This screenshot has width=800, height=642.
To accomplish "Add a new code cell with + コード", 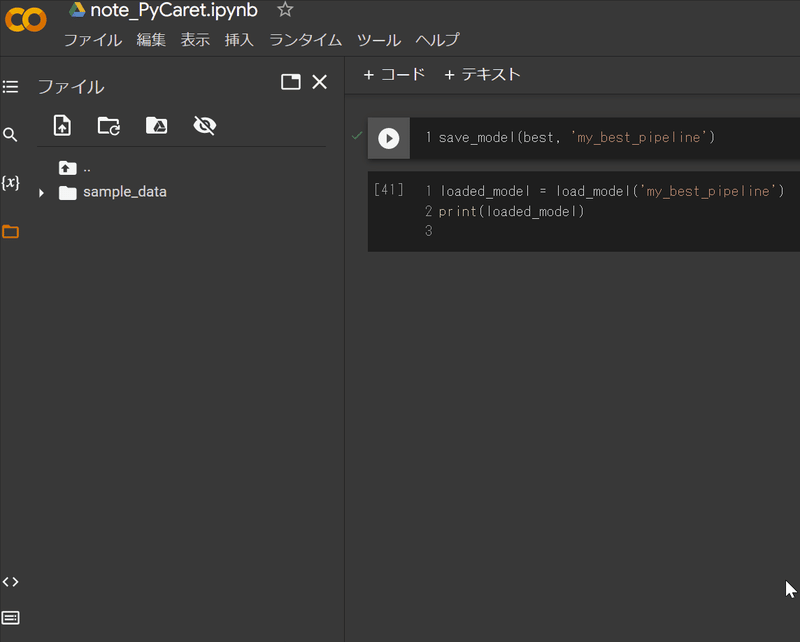I will [394, 74].
